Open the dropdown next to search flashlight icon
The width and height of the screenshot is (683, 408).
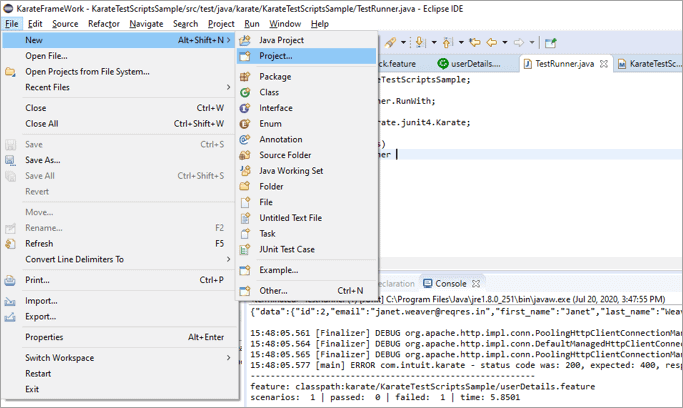403,42
